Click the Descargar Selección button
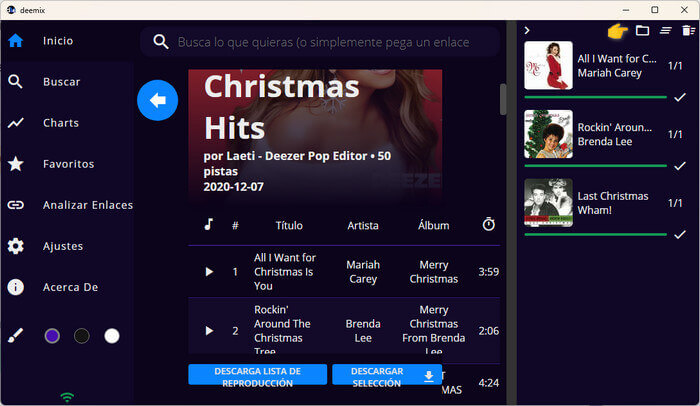The width and height of the screenshot is (700, 406). click(387, 375)
